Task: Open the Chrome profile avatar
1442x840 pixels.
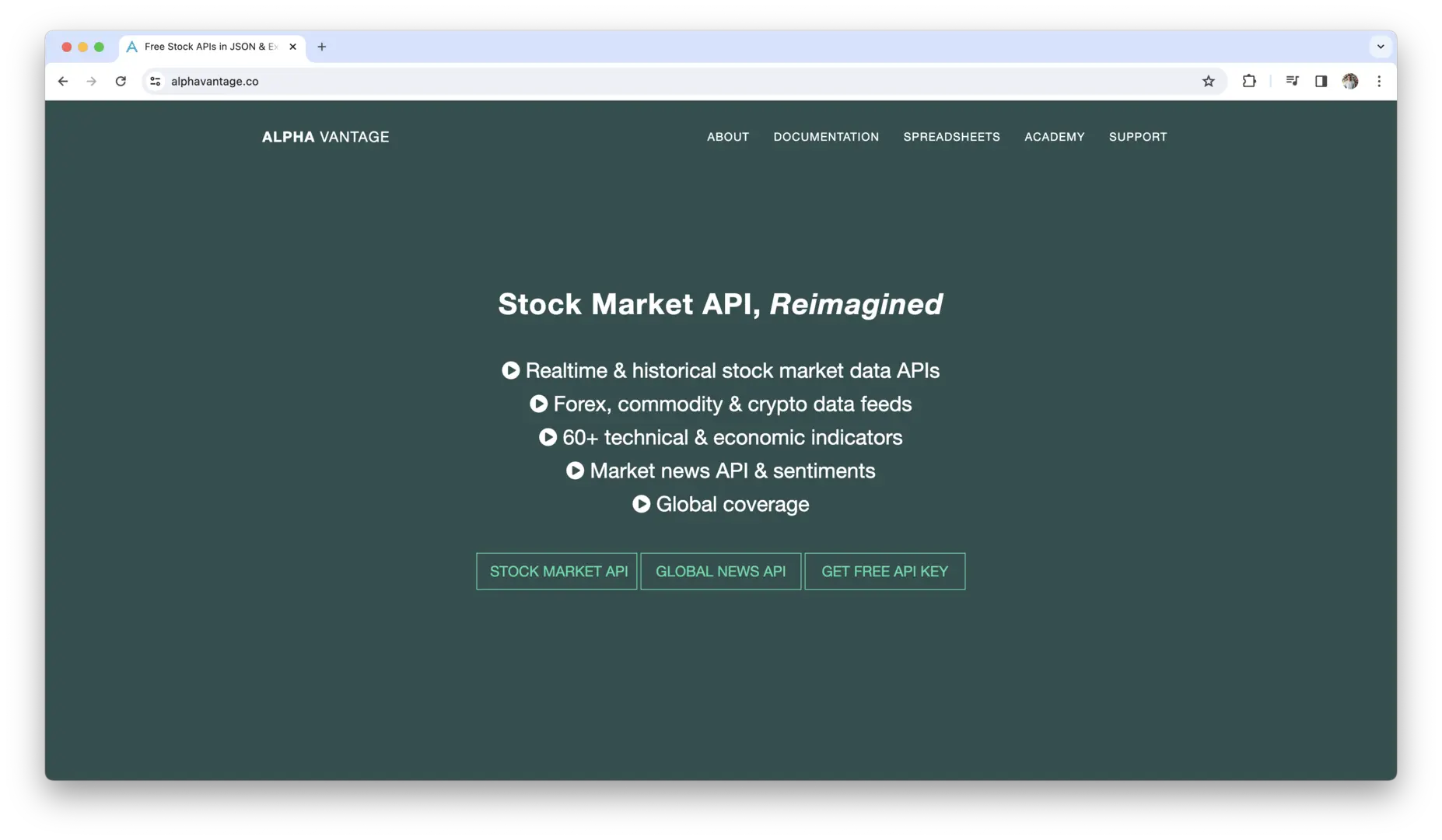Action: pos(1350,81)
